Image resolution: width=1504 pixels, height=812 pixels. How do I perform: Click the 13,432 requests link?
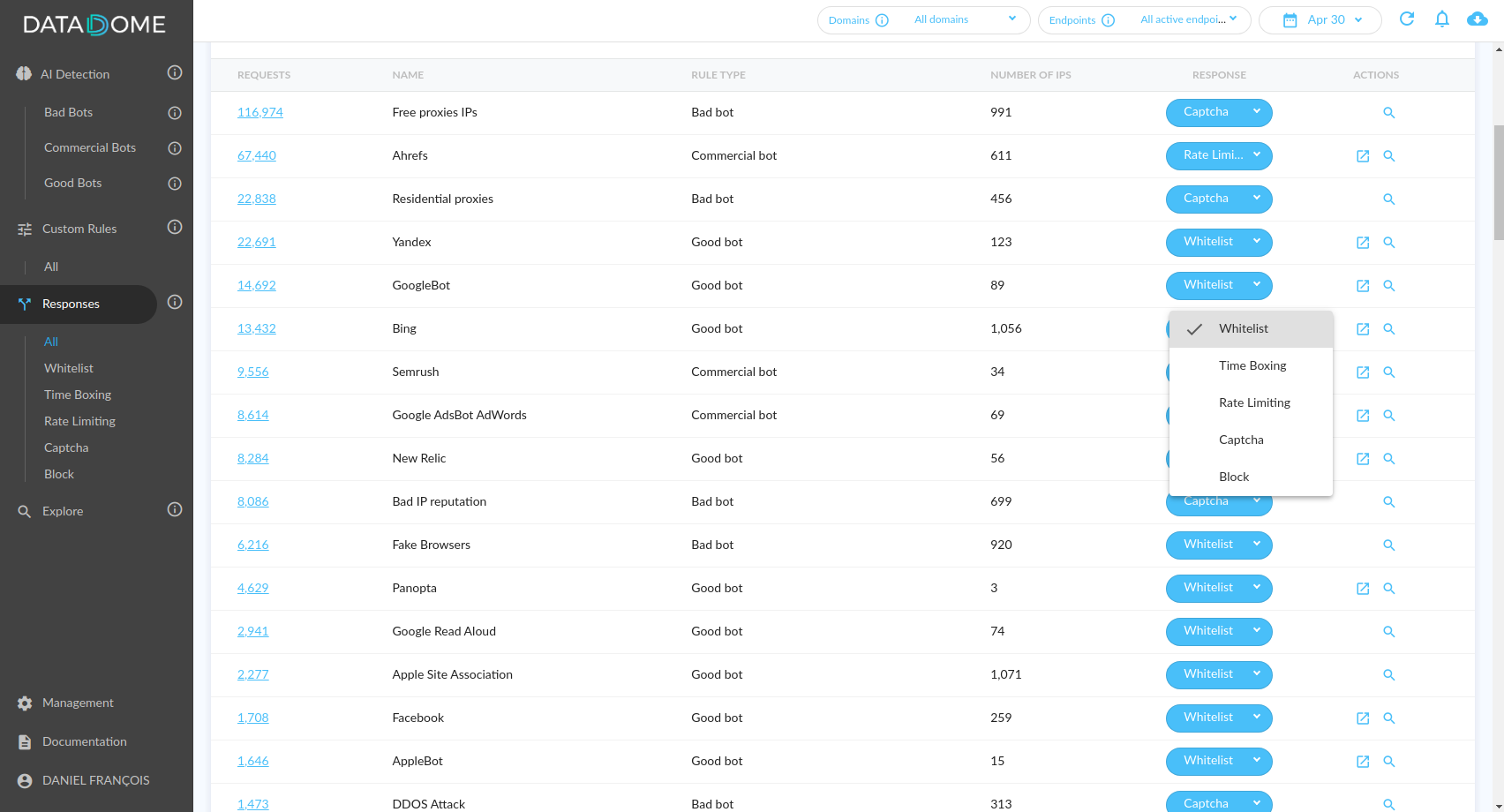pos(257,328)
